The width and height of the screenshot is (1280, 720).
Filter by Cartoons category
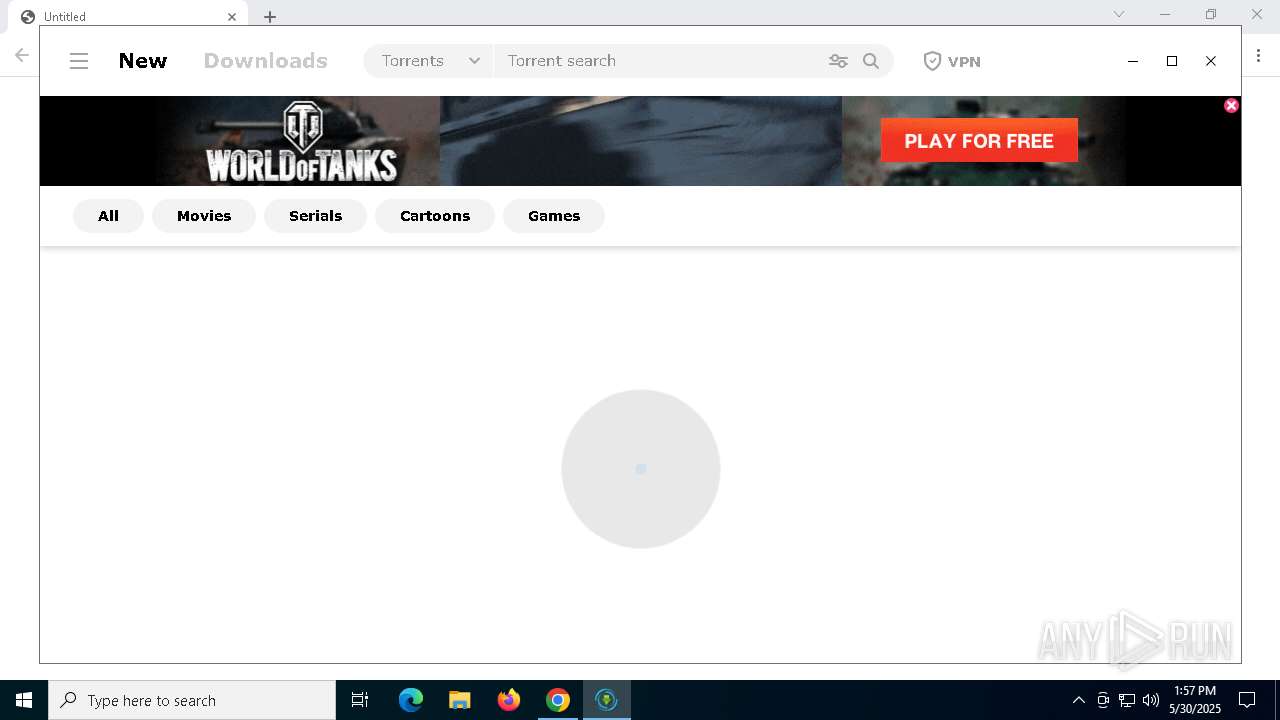pos(435,216)
